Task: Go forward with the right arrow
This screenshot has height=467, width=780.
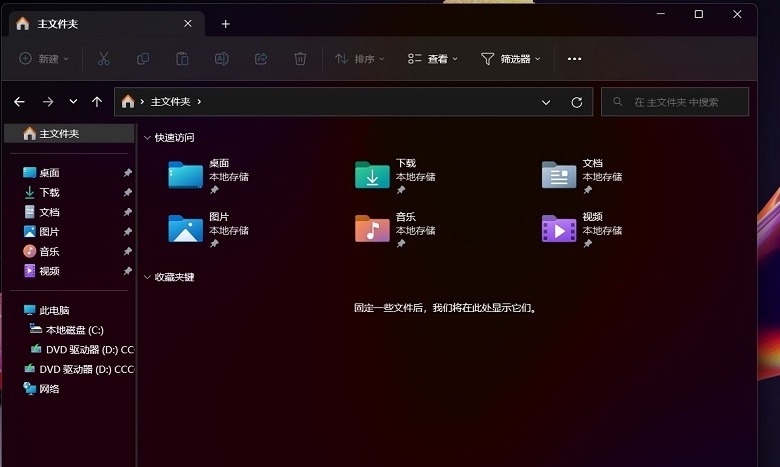Action: (x=48, y=102)
